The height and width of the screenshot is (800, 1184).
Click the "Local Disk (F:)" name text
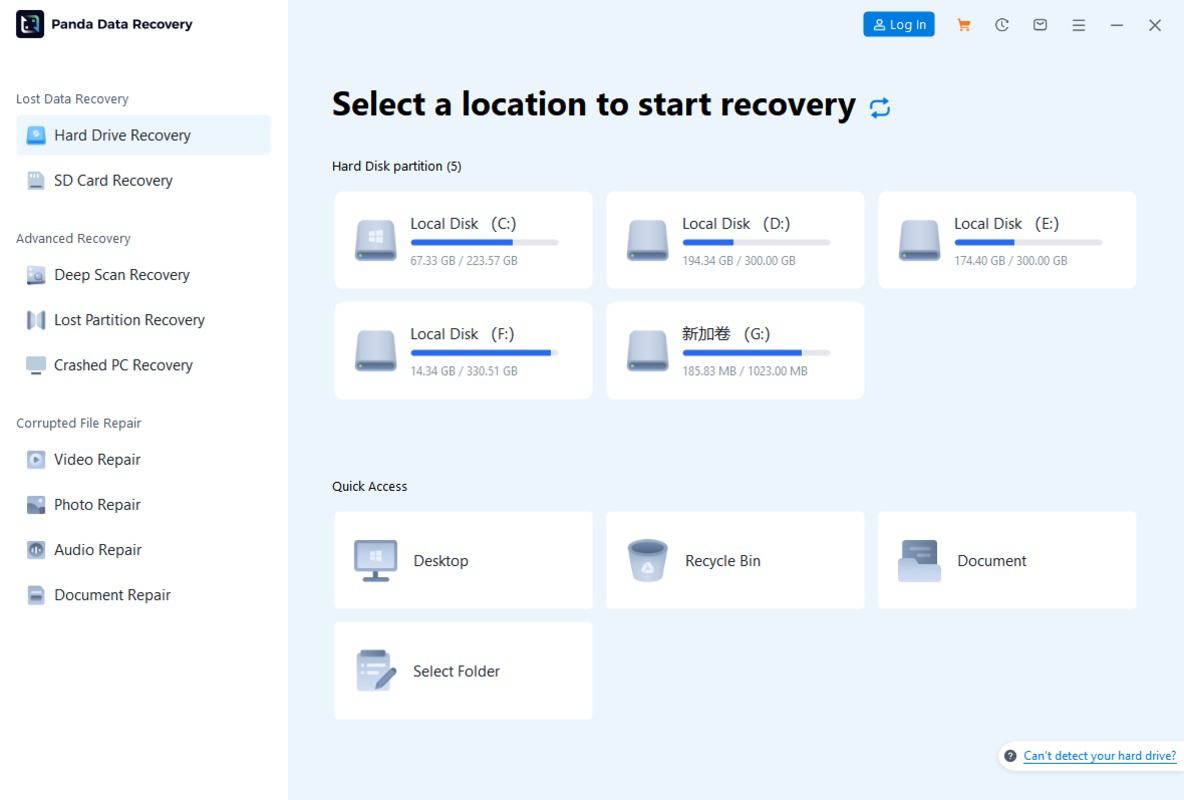[462, 334]
